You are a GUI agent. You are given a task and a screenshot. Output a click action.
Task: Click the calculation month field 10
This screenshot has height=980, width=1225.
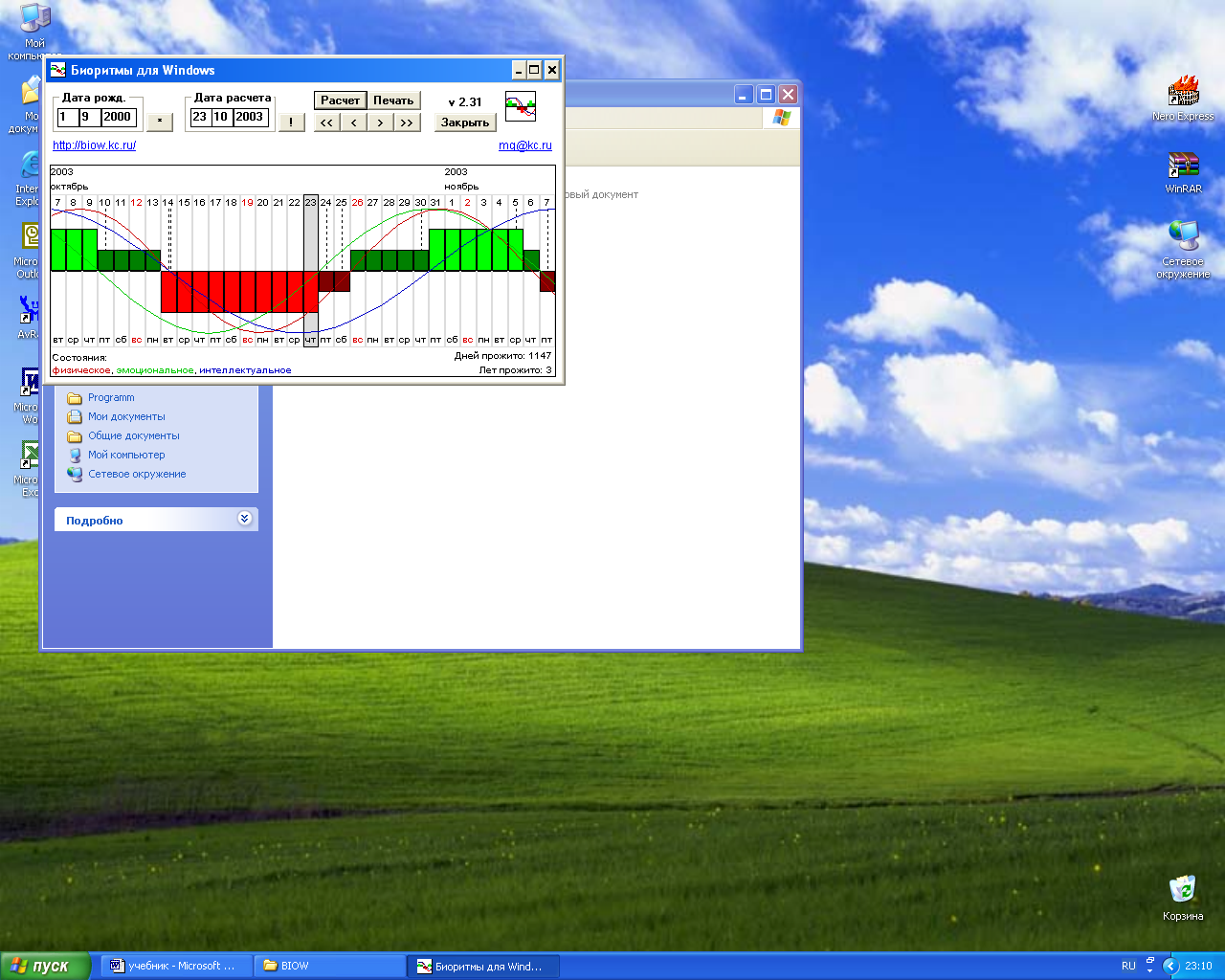click(x=221, y=117)
